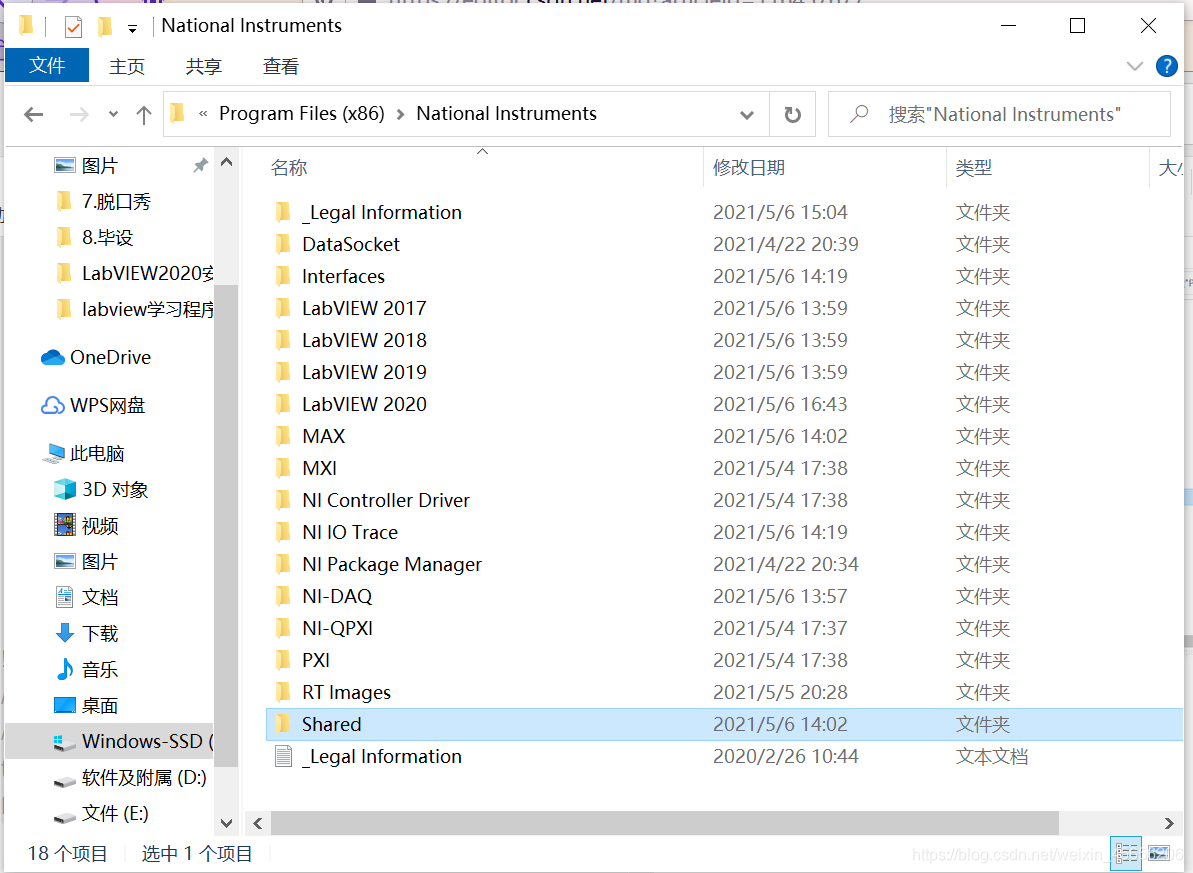Select the NI-DAQ folder

[336, 596]
